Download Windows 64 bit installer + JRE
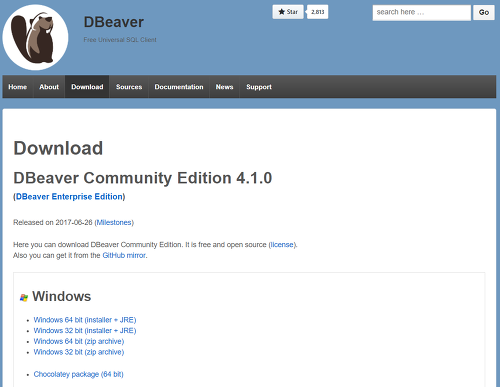Viewport: 500px width, 387px height. pos(85,320)
